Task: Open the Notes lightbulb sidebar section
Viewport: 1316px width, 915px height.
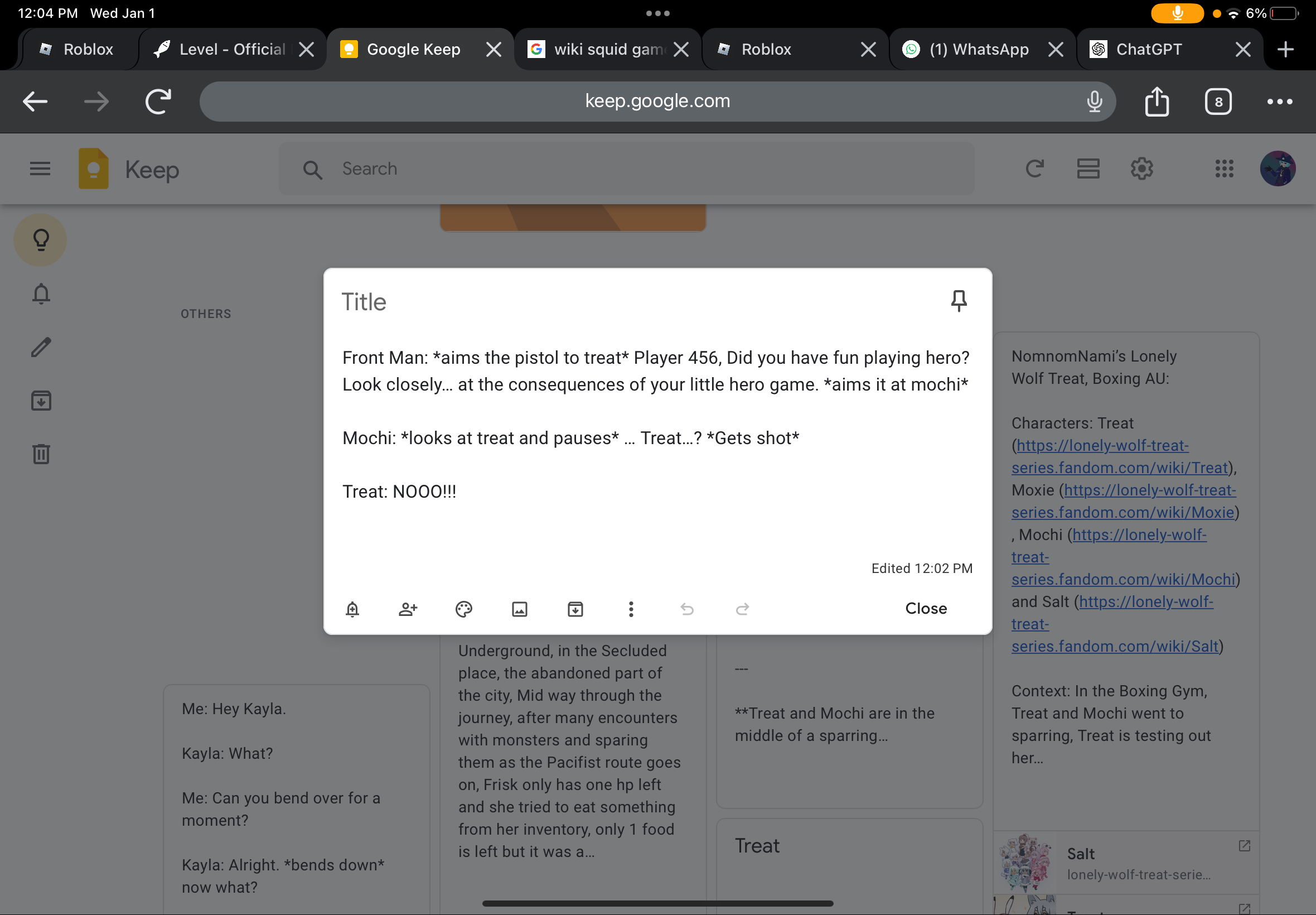Action: tap(41, 240)
